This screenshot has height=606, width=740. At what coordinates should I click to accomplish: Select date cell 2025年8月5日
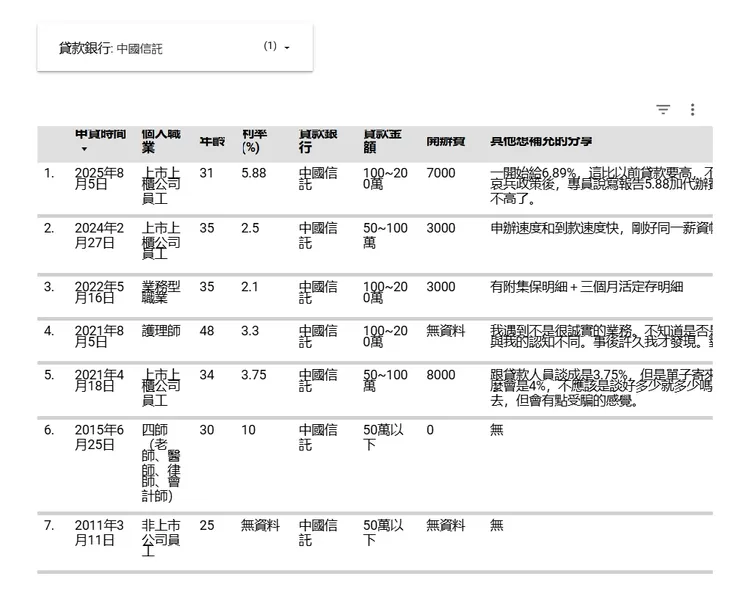pos(99,178)
